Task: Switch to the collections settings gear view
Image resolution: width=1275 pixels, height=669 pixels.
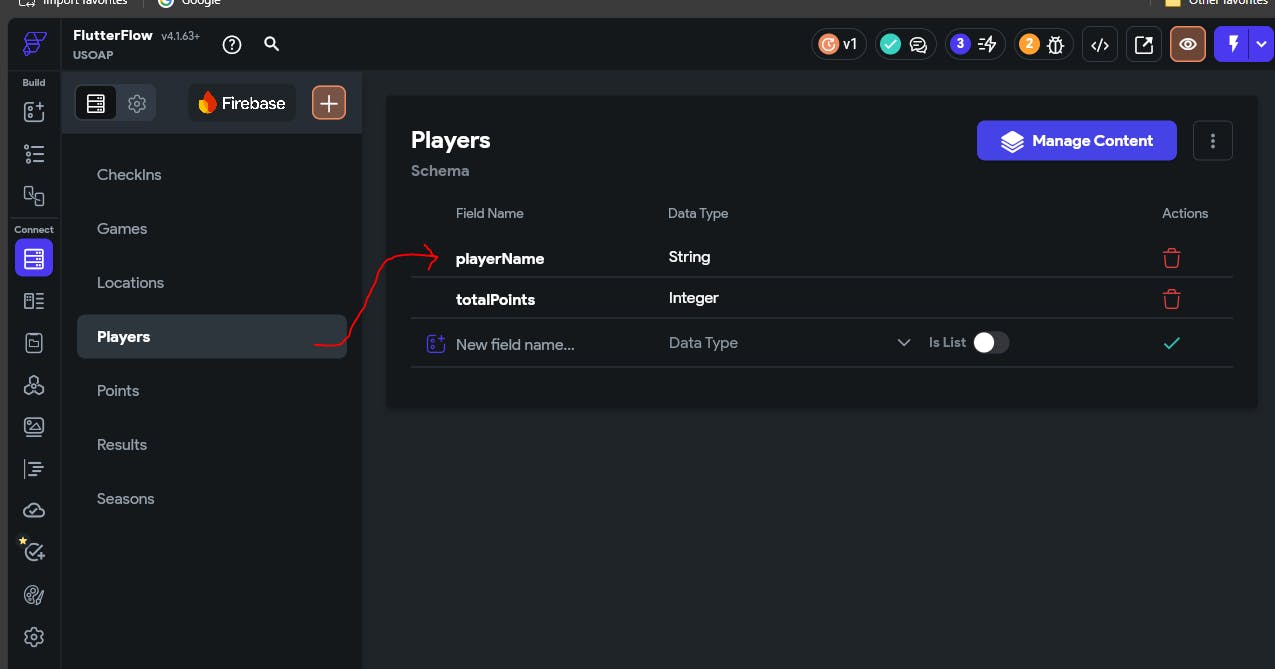Action: coord(137,103)
